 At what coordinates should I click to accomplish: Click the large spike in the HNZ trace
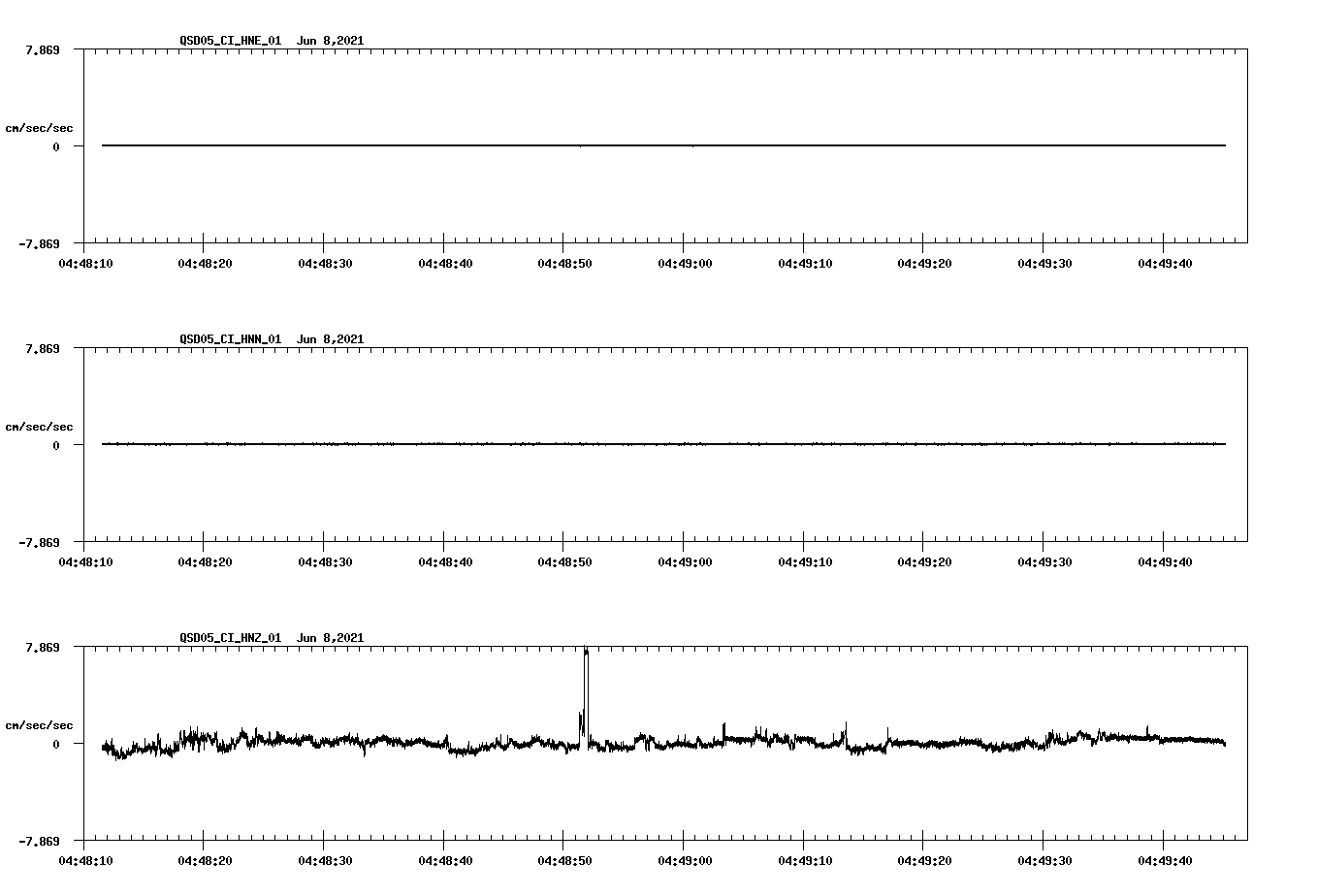(585, 696)
